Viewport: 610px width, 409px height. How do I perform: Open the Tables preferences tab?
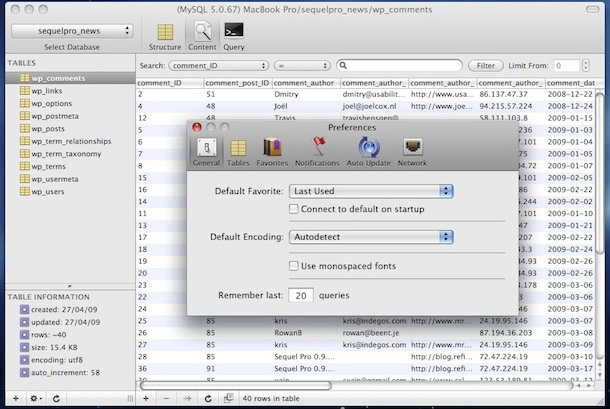click(x=238, y=152)
